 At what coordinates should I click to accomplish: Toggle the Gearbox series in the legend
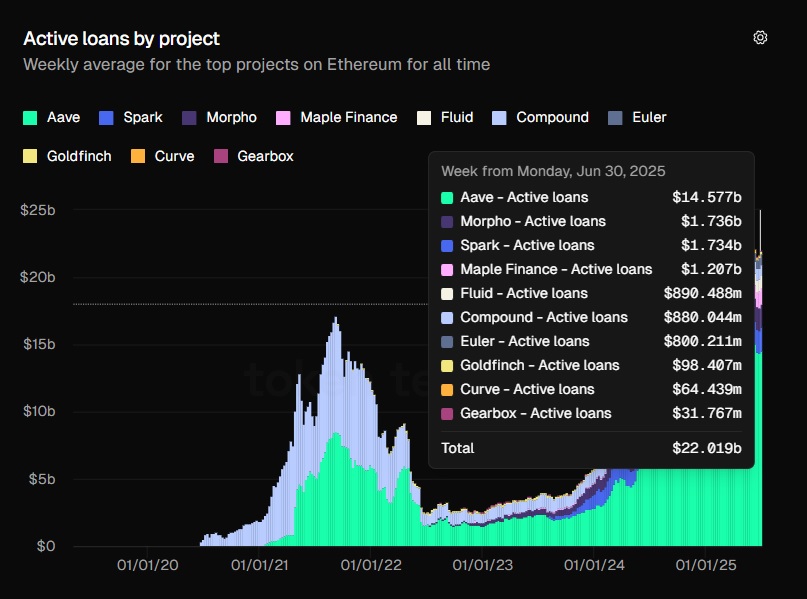coord(254,156)
